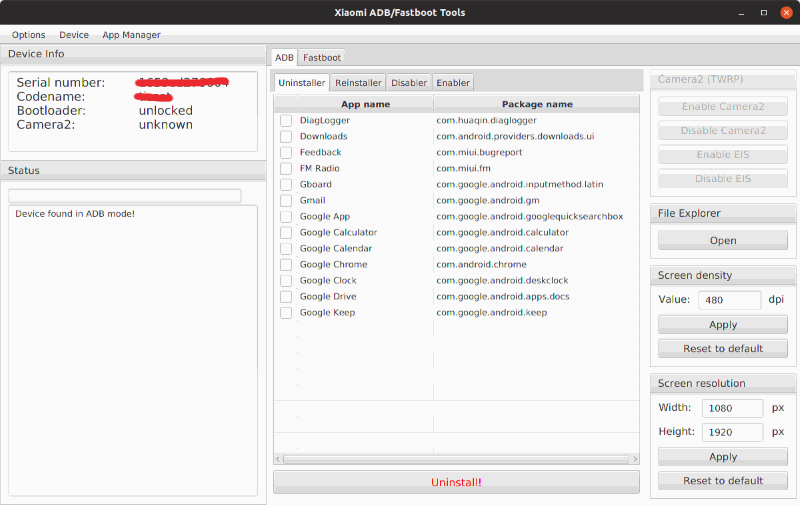Mark the Google Keep checkbox

pyautogui.click(x=286, y=312)
